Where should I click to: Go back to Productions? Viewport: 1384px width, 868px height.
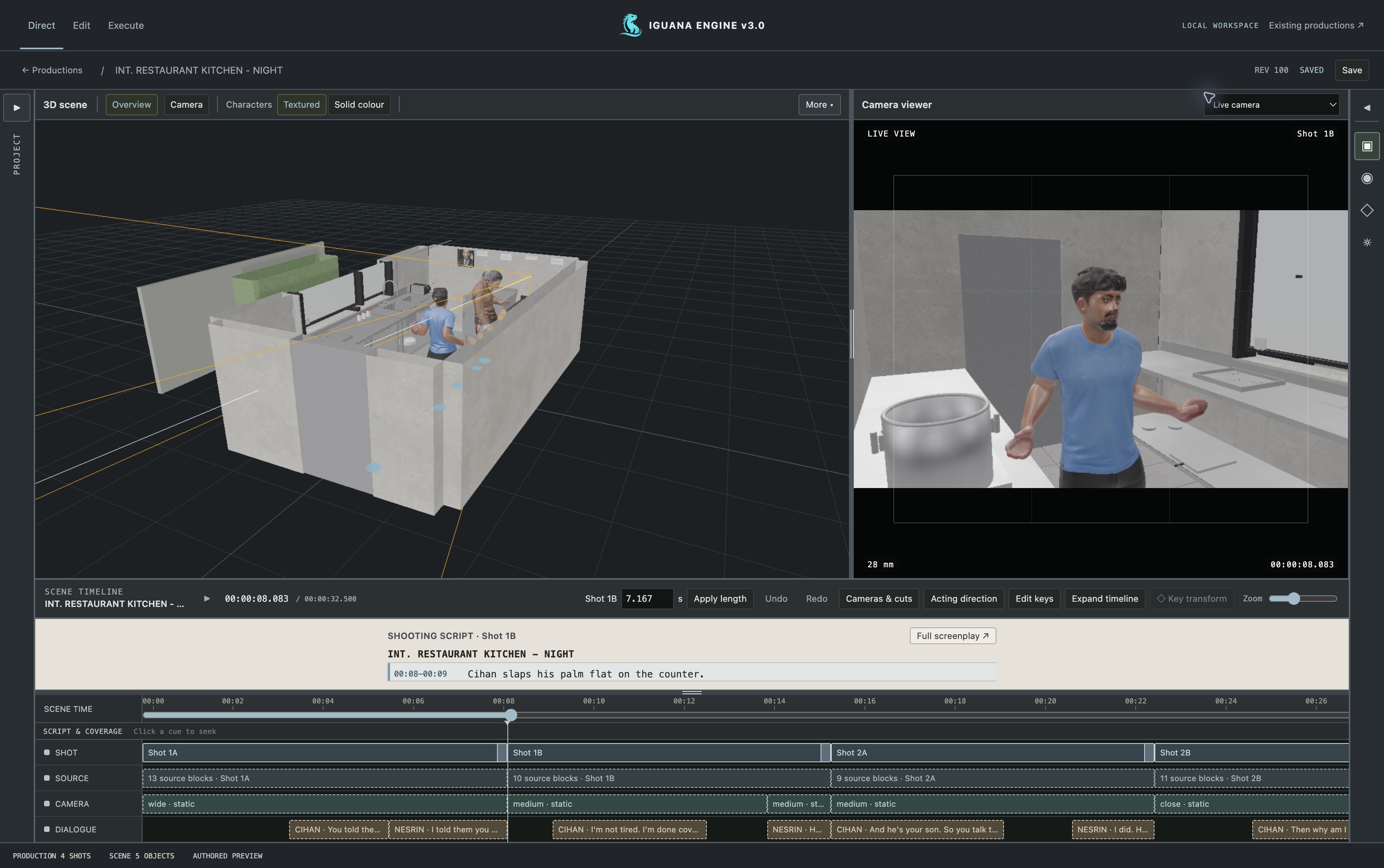tap(52, 70)
